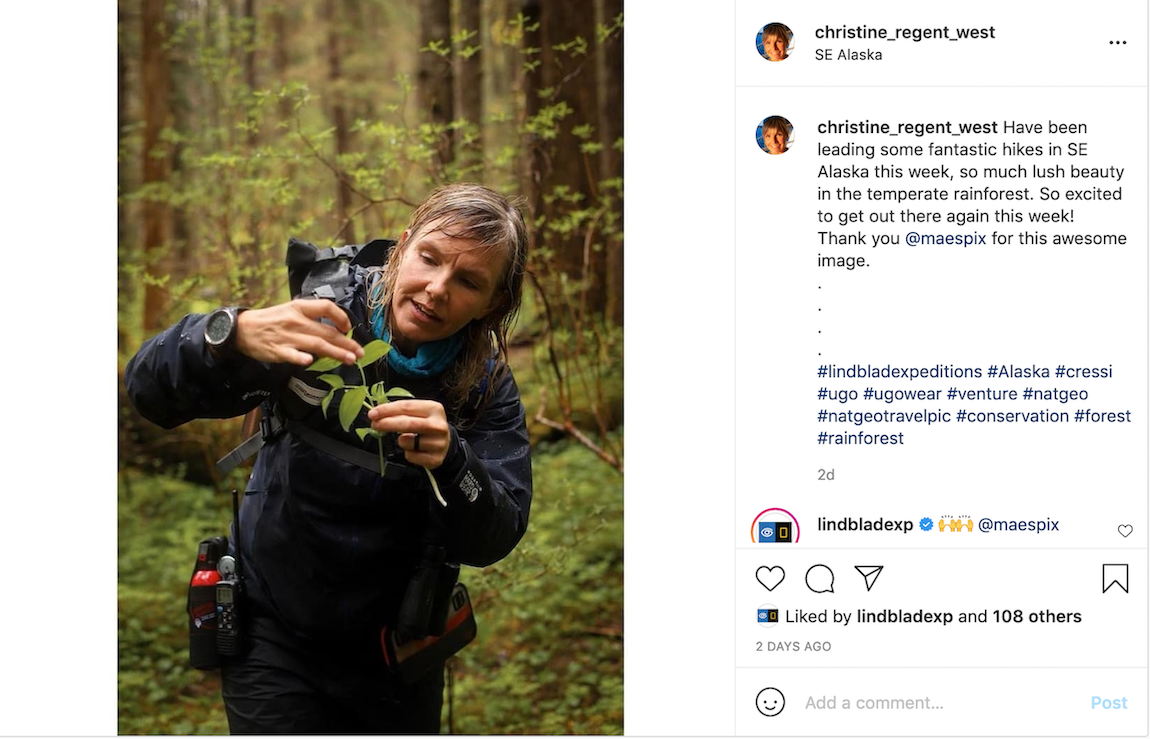The width and height of the screenshot is (1150, 739).
Task: Share post via paper plane icon
Action: pos(869,578)
